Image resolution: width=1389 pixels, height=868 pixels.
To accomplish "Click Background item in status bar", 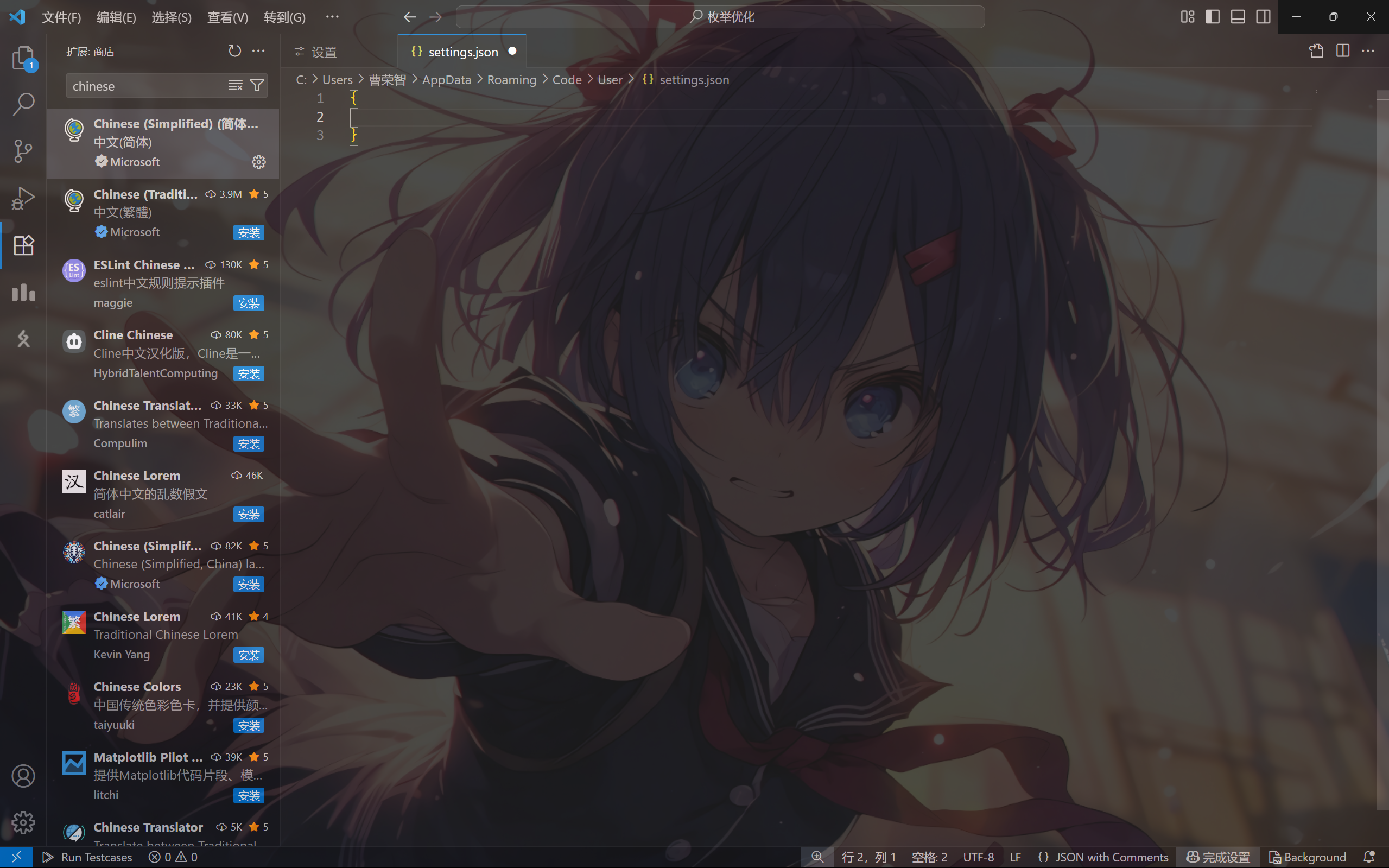I will [1307, 857].
